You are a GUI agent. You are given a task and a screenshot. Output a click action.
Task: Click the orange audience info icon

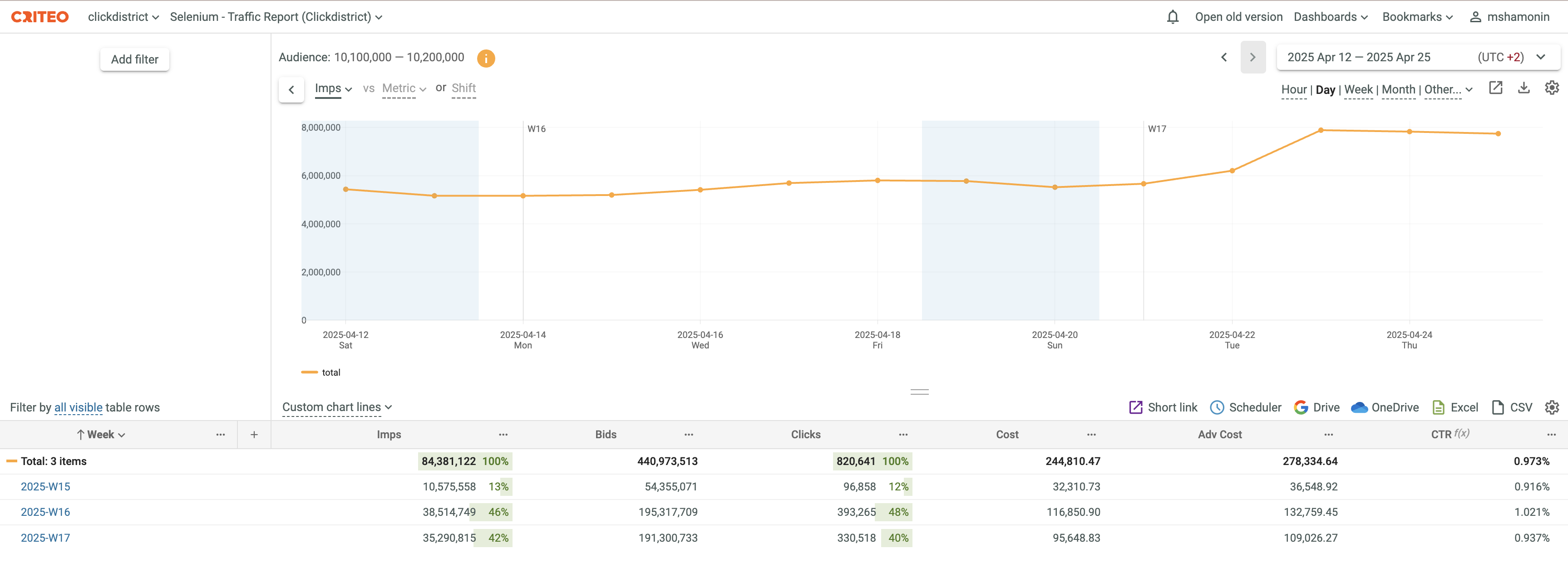[485, 59]
